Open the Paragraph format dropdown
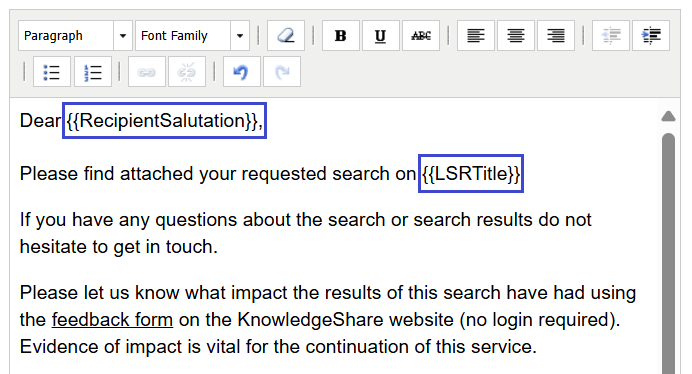 (75, 35)
